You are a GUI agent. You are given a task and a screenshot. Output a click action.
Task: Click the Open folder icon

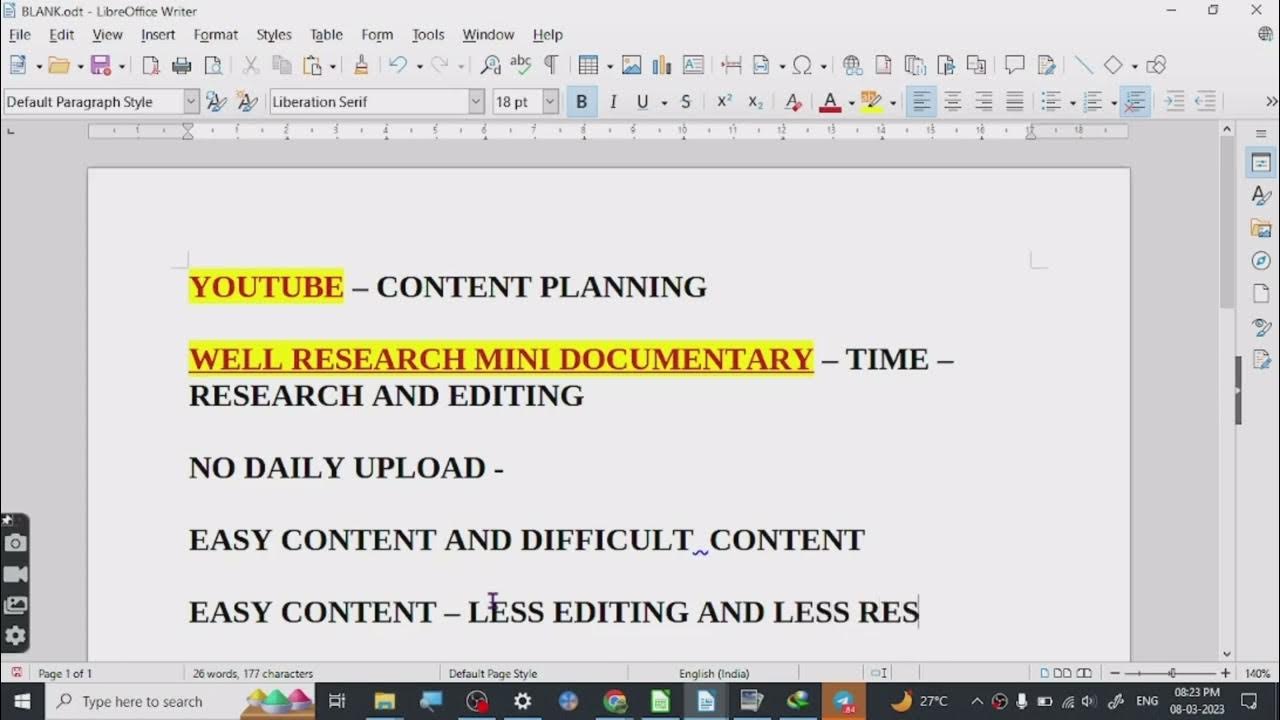pyautogui.click(x=59, y=65)
